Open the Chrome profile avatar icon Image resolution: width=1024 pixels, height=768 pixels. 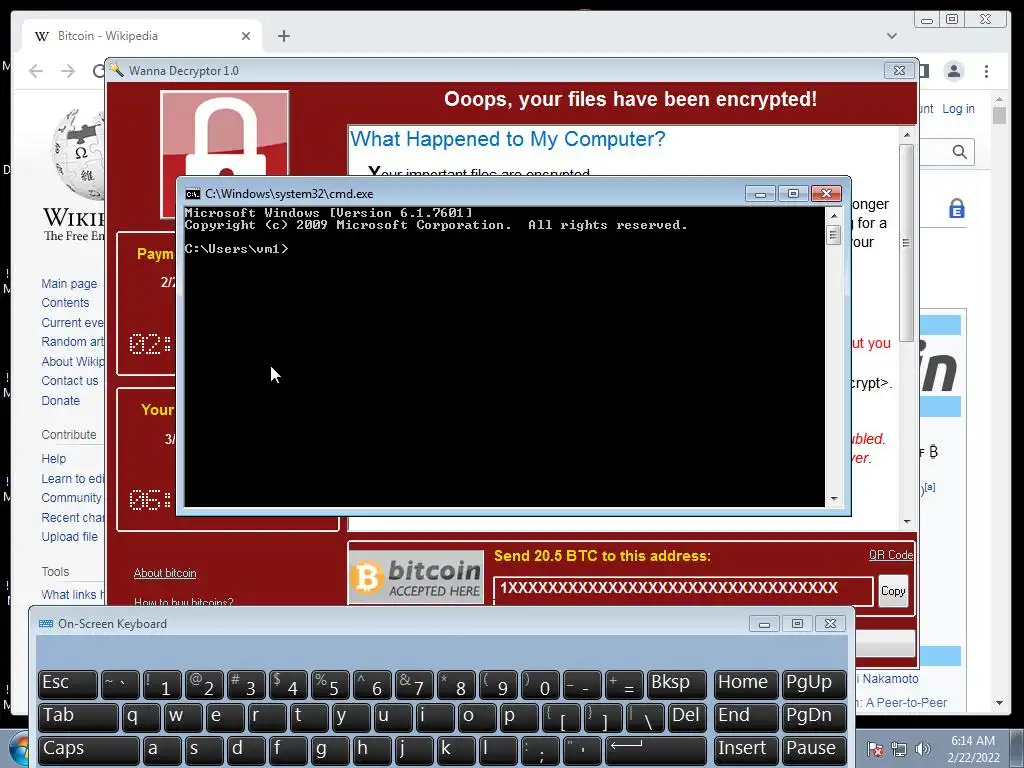pos(953,71)
